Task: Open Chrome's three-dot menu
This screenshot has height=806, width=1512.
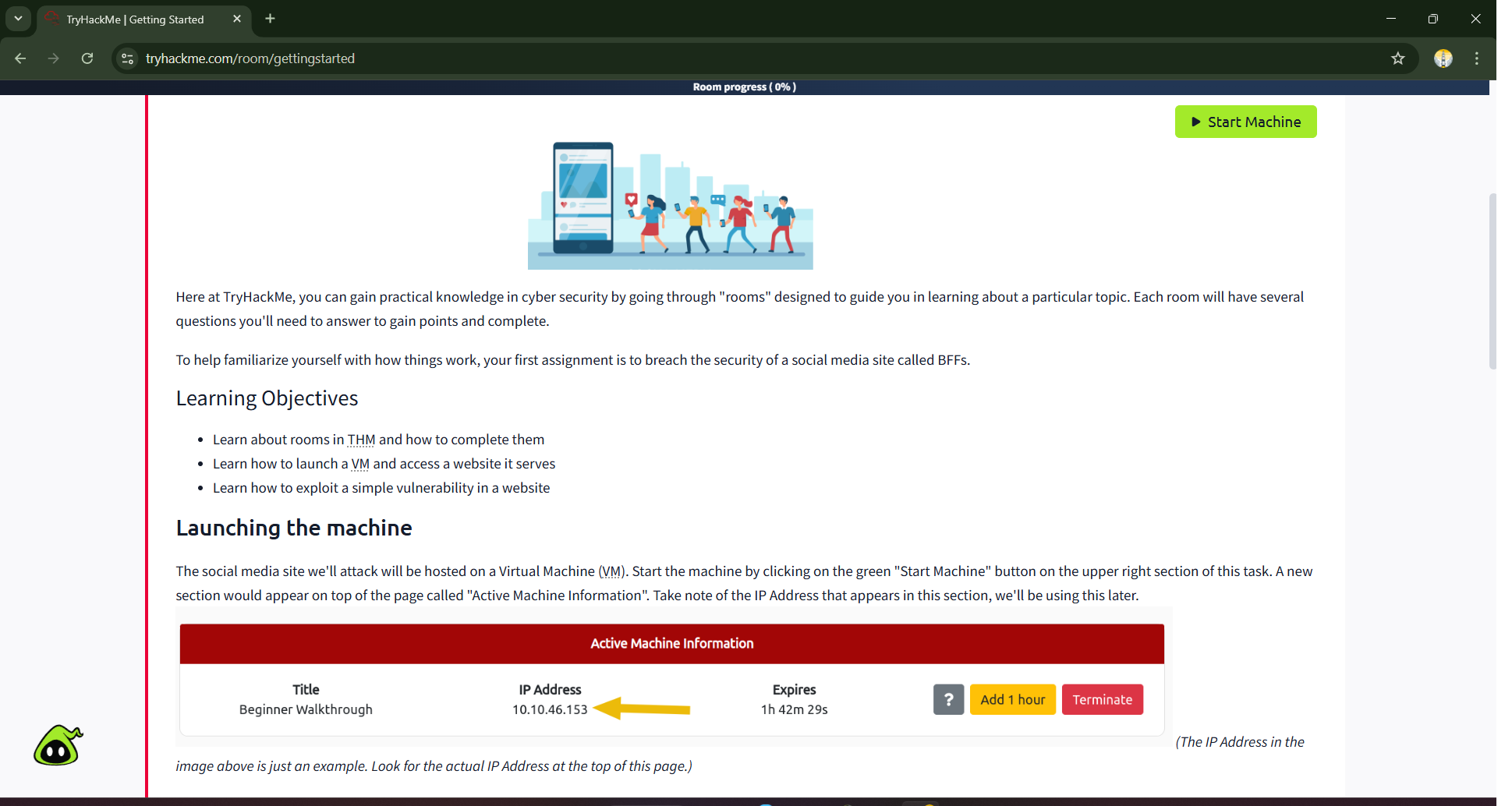Action: [x=1476, y=58]
